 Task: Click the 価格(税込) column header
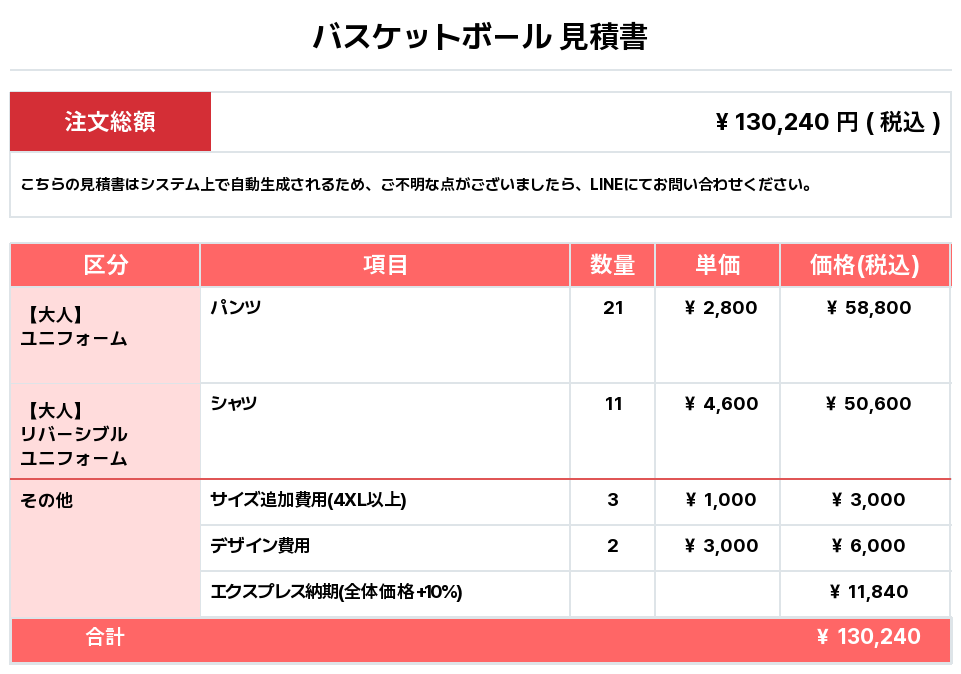(x=864, y=265)
